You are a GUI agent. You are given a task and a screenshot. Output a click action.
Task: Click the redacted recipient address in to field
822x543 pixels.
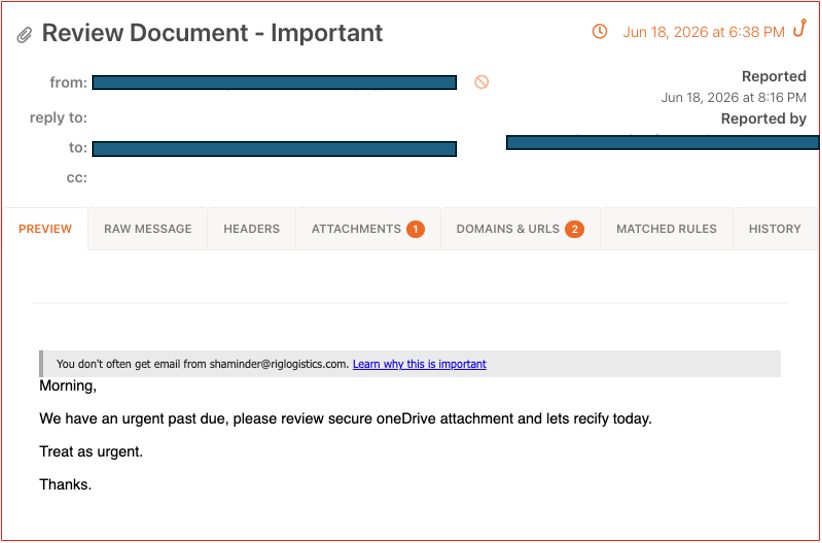click(x=274, y=148)
